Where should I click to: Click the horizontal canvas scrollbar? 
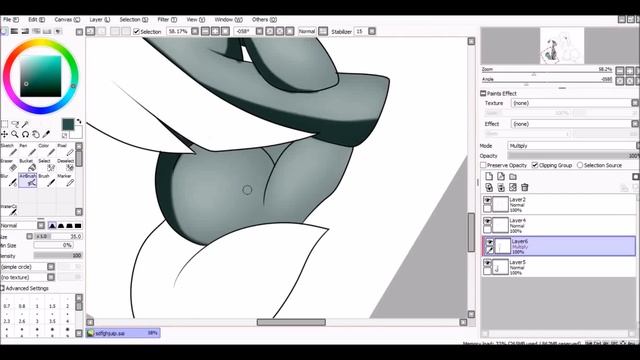[x=291, y=322]
